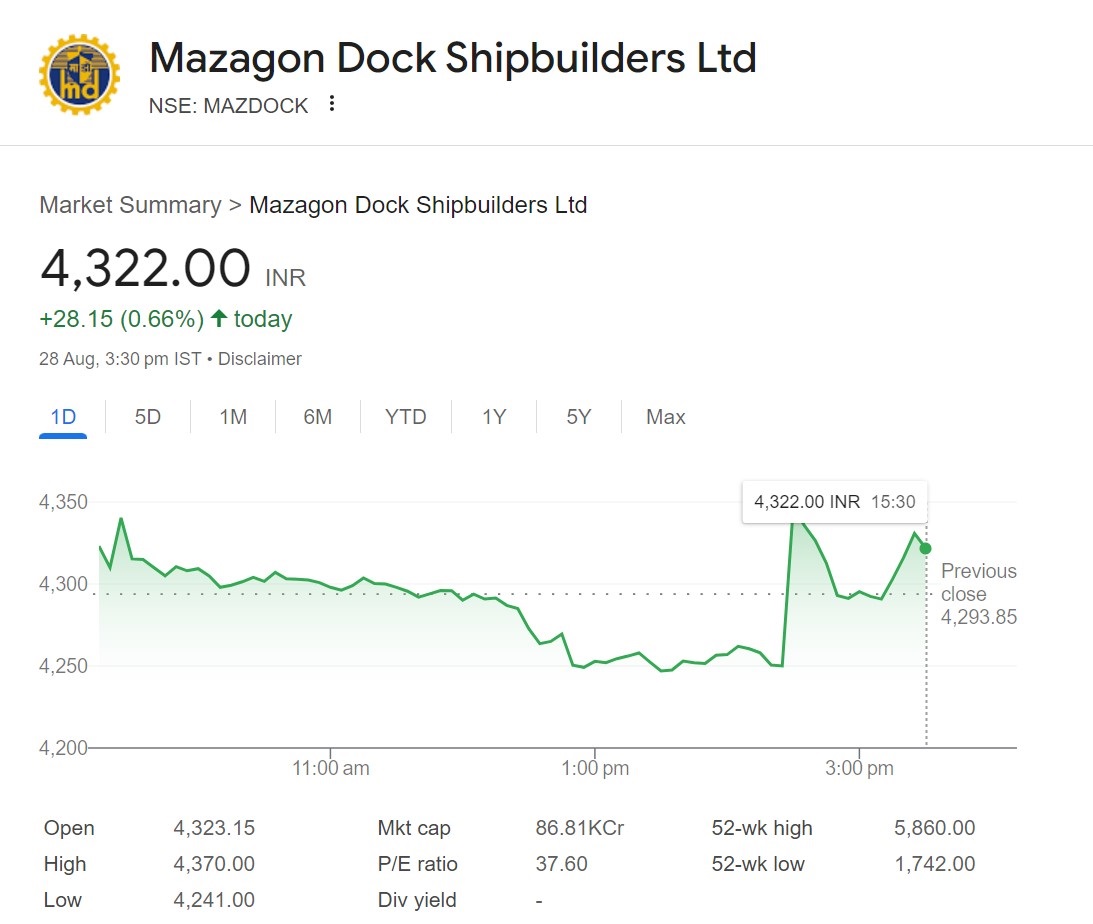The width and height of the screenshot is (1093, 924).
Task: Switch to the 1M chart view
Action: (231, 417)
